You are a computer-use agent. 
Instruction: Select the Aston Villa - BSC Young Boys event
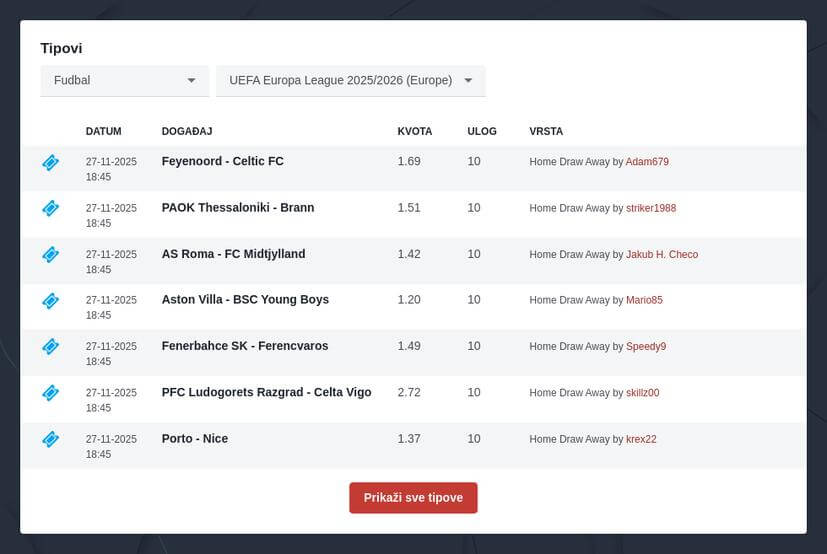click(245, 299)
